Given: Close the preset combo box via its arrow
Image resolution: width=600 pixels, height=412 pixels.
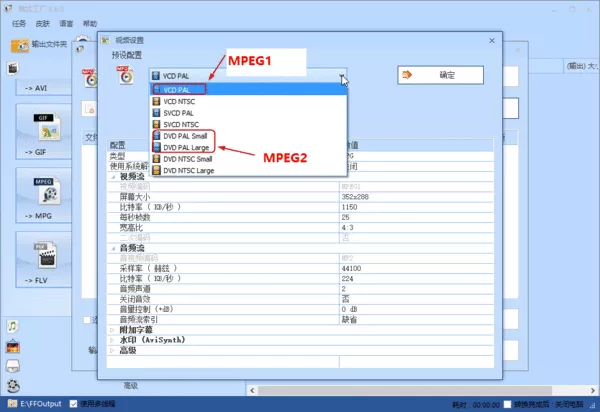Looking at the screenshot, I should click(x=341, y=76).
